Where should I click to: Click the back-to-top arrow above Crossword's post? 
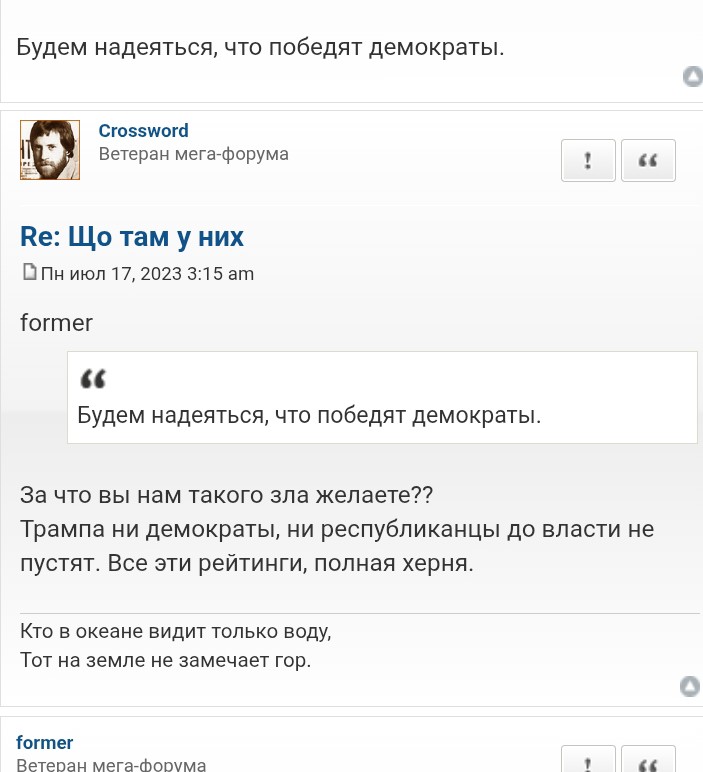[x=692, y=76]
